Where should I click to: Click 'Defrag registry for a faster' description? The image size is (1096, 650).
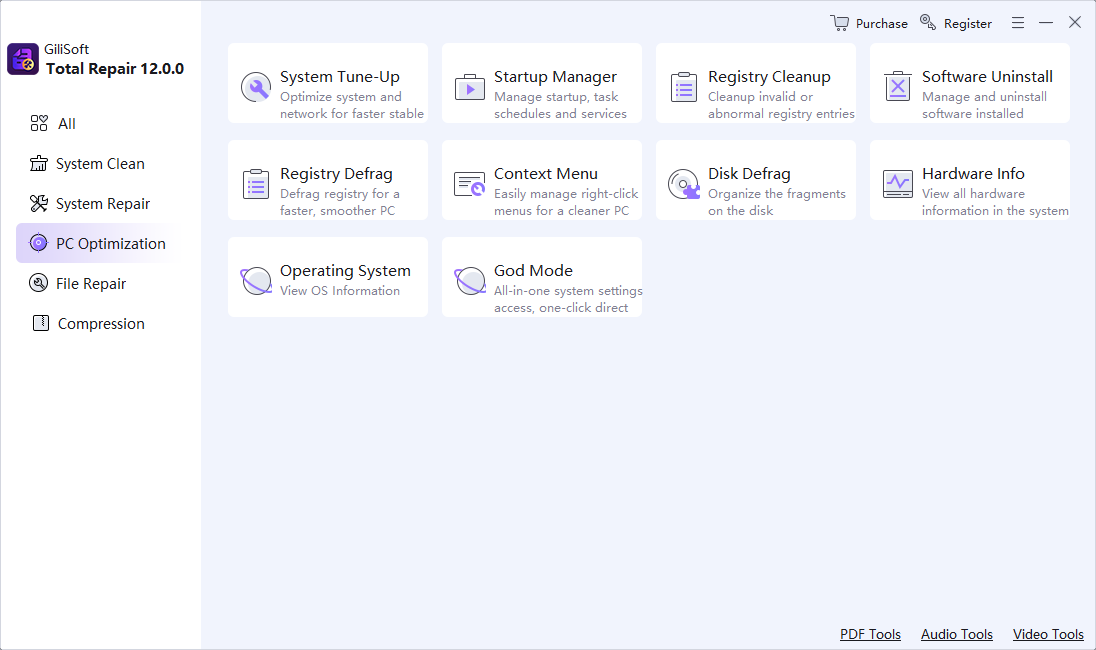pyautogui.click(x=340, y=202)
